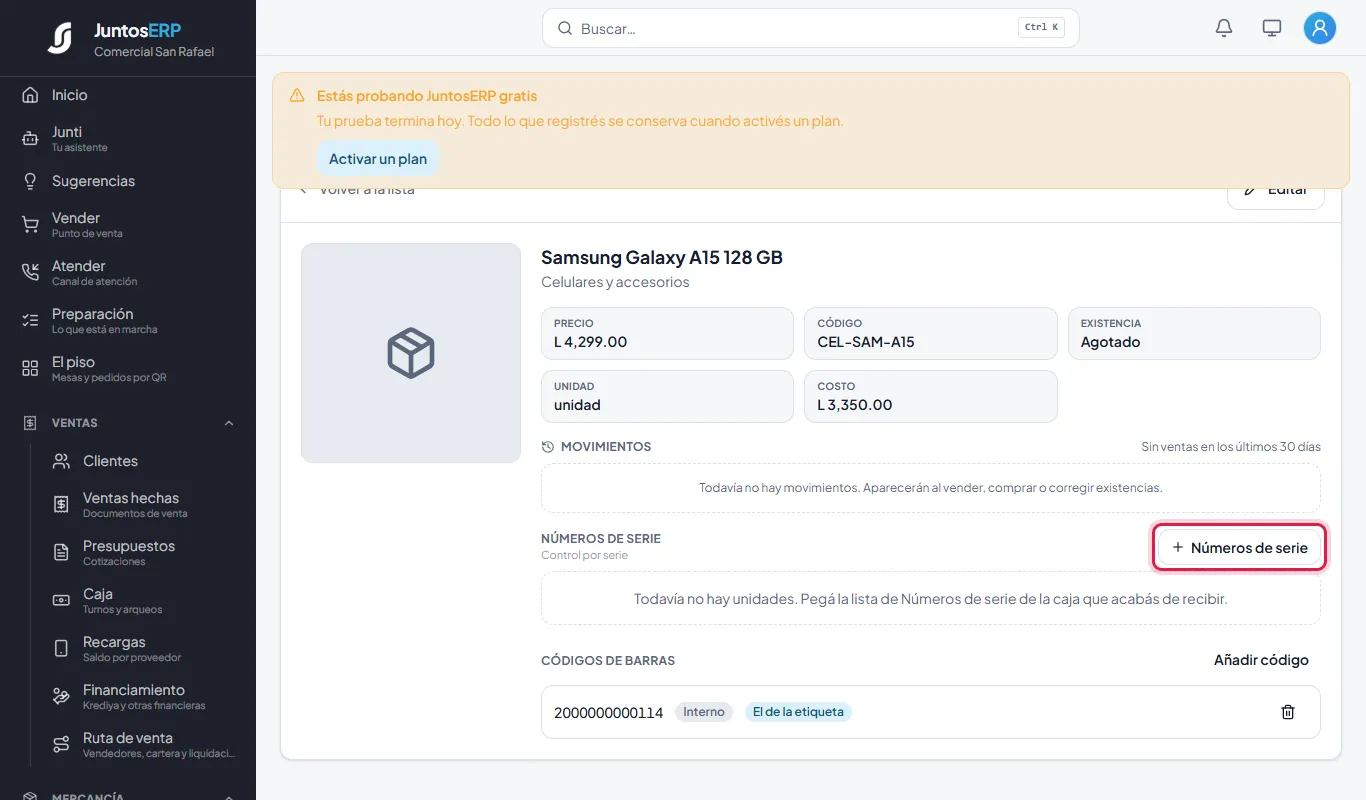Collapse the VENTAS section chevron
1366x800 pixels.
click(x=229, y=423)
